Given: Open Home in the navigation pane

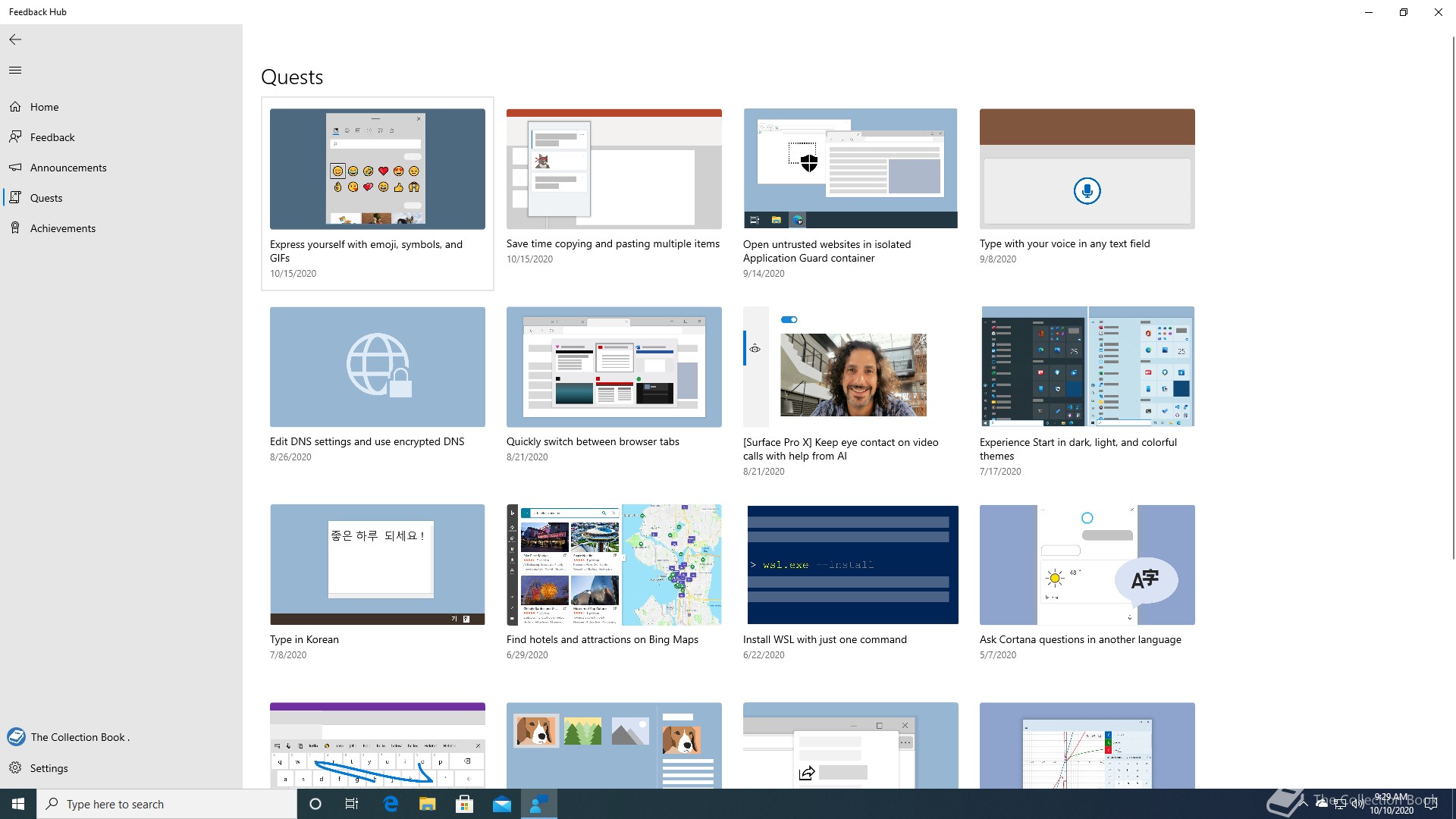Looking at the screenshot, I should coord(121,107).
